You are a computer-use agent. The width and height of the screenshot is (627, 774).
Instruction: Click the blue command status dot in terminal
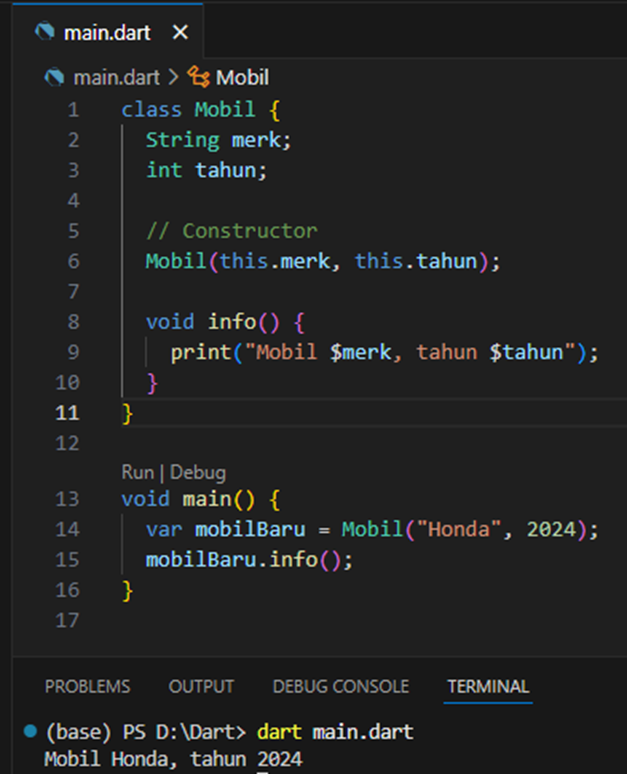tap(30, 733)
